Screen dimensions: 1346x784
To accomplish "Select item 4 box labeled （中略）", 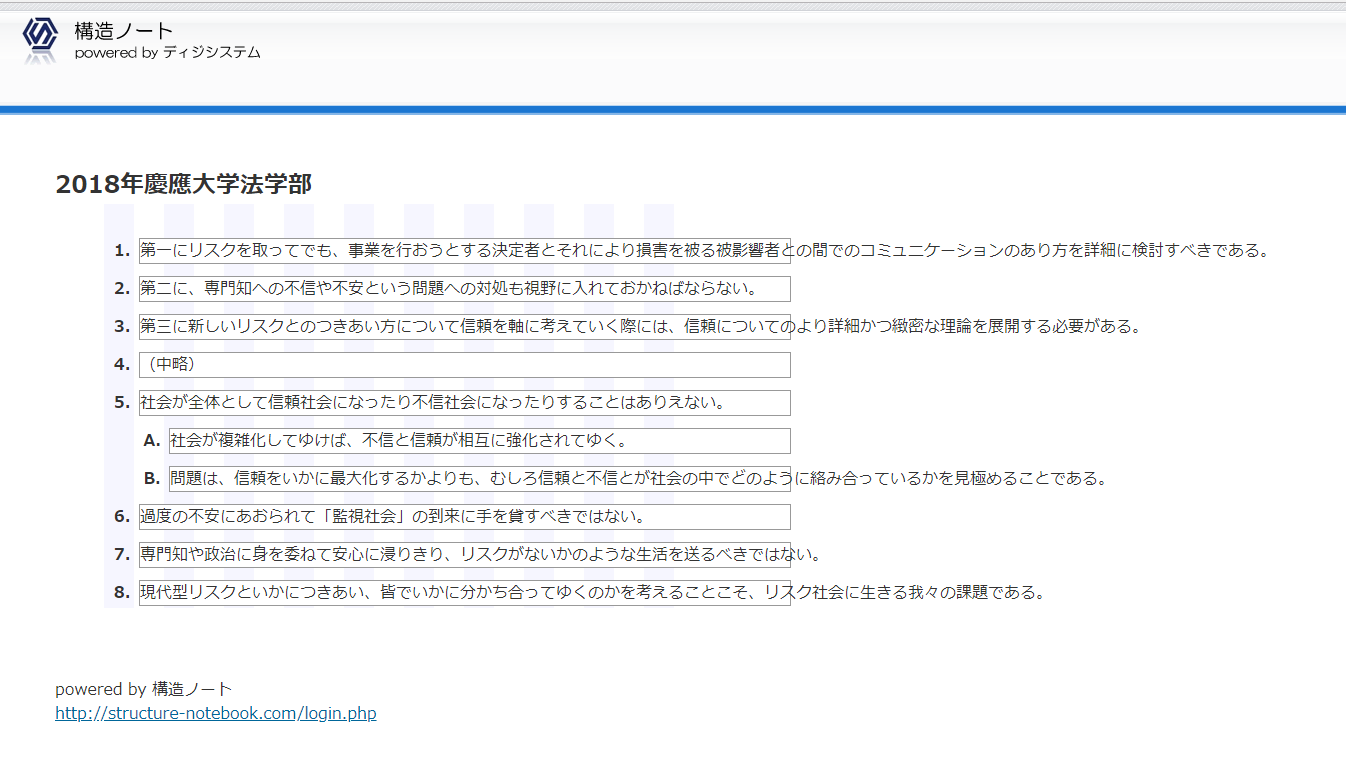I will pos(464,365).
